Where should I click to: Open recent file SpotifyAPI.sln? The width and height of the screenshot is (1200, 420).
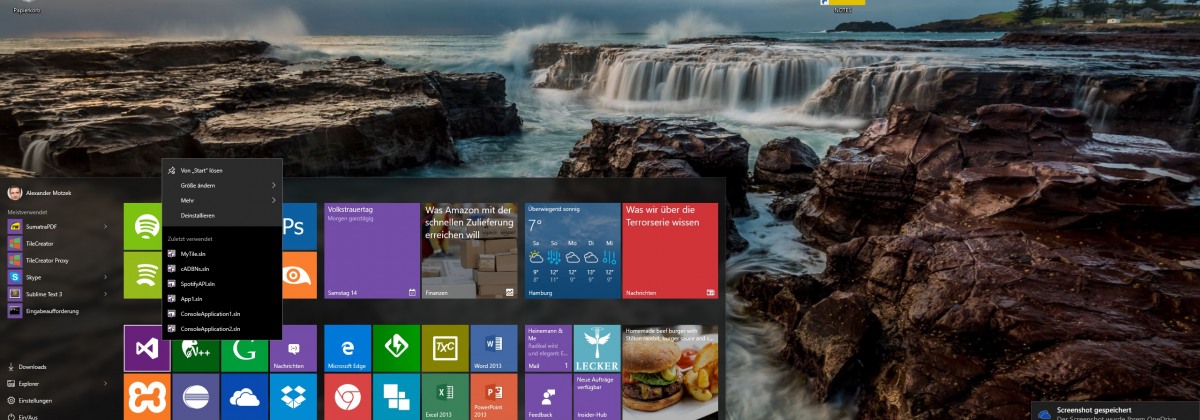click(222, 284)
